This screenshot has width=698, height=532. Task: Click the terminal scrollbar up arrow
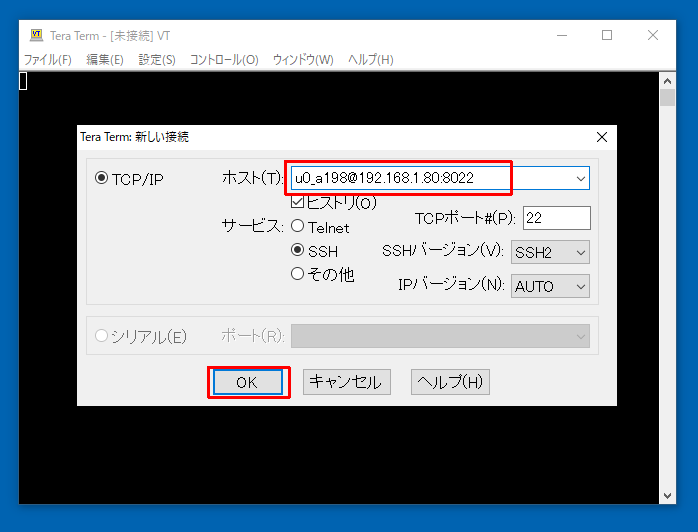pyautogui.click(x=667, y=81)
